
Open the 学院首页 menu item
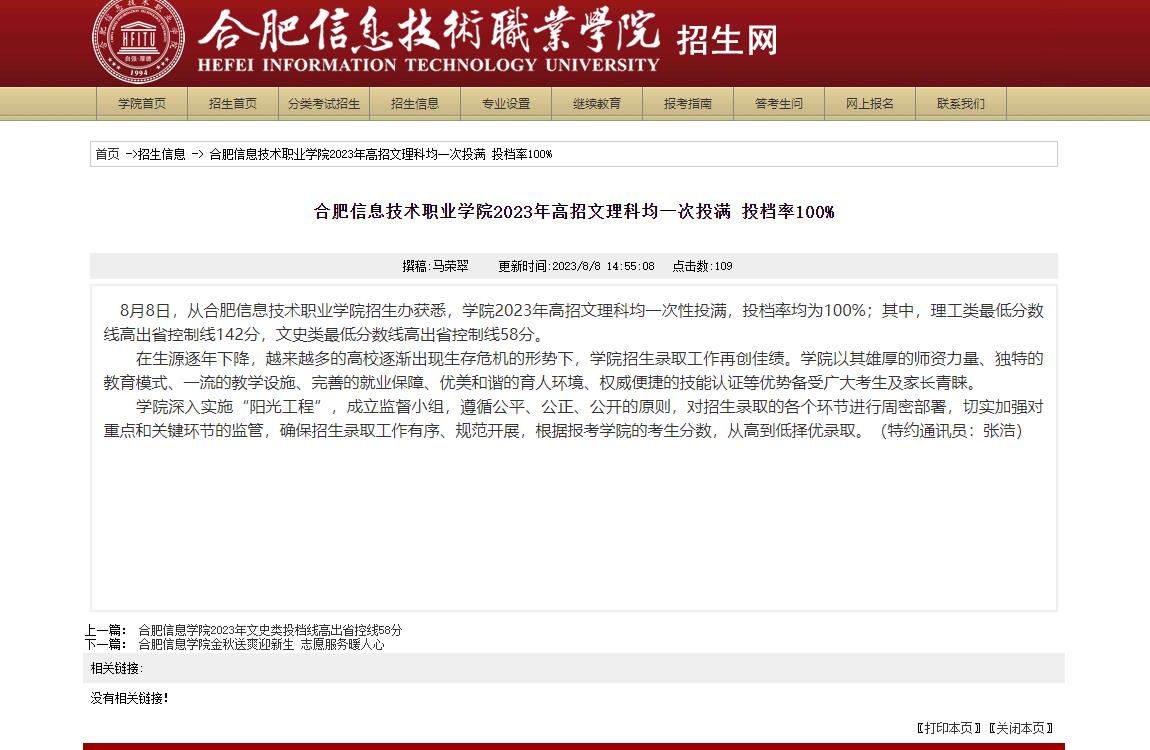pyautogui.click(x=142, y=103)
